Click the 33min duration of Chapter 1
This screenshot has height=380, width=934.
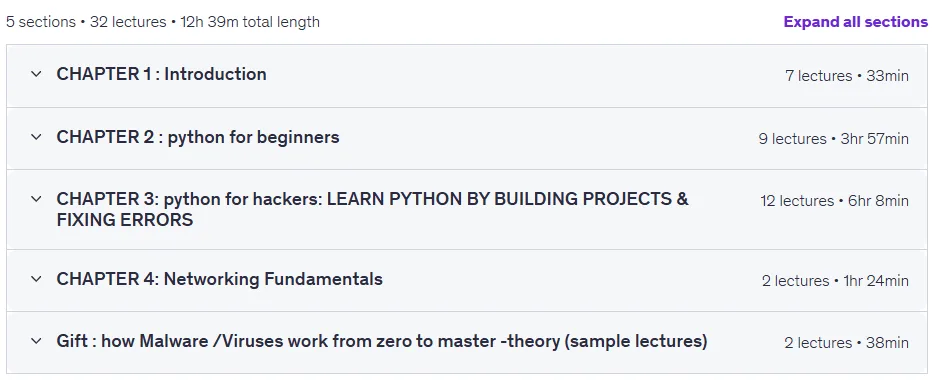click(x=888, y=76)
